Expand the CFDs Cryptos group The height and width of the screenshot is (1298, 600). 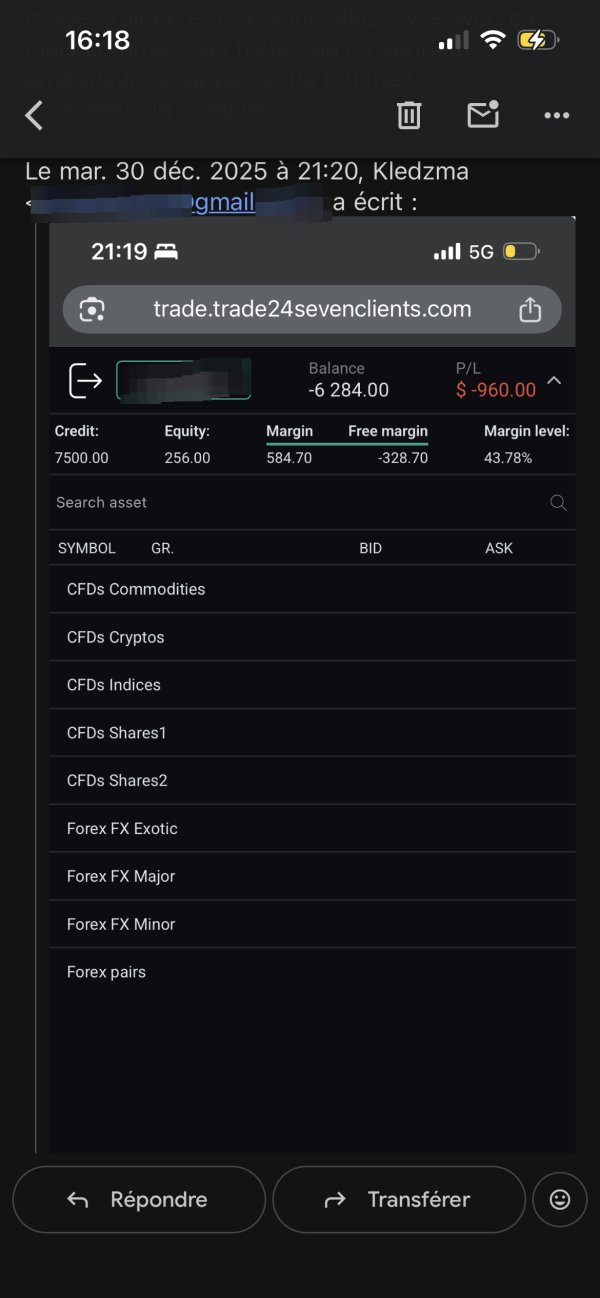[x=116, y=637]
